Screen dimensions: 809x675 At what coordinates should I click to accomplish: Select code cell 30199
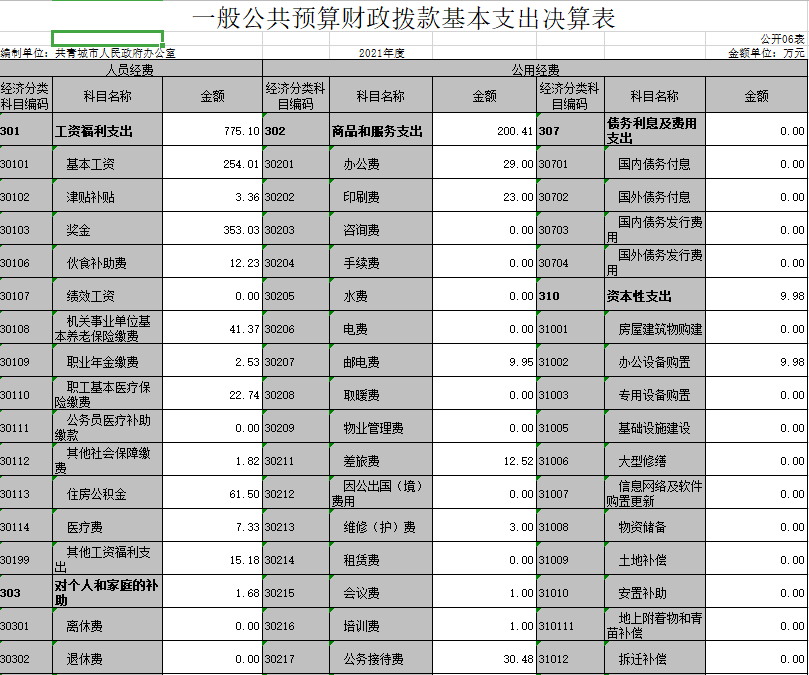pos(26,560)
